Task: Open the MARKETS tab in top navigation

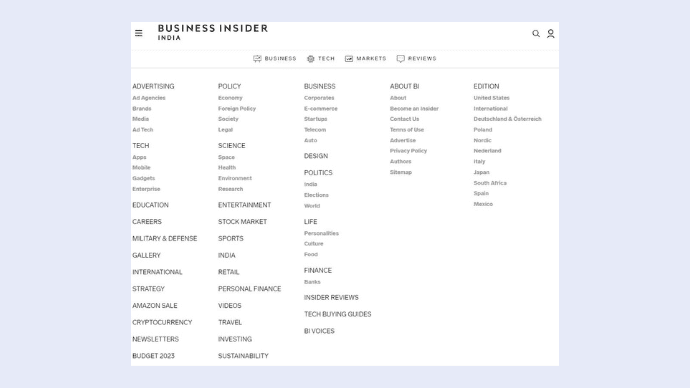Action: click(x=371, y=59)
